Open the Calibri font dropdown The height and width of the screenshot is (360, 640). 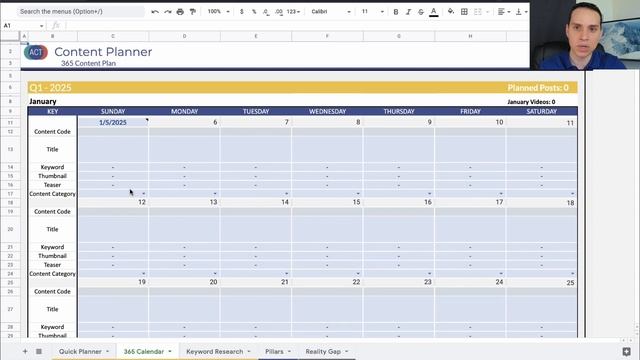[x=331, y=12]
